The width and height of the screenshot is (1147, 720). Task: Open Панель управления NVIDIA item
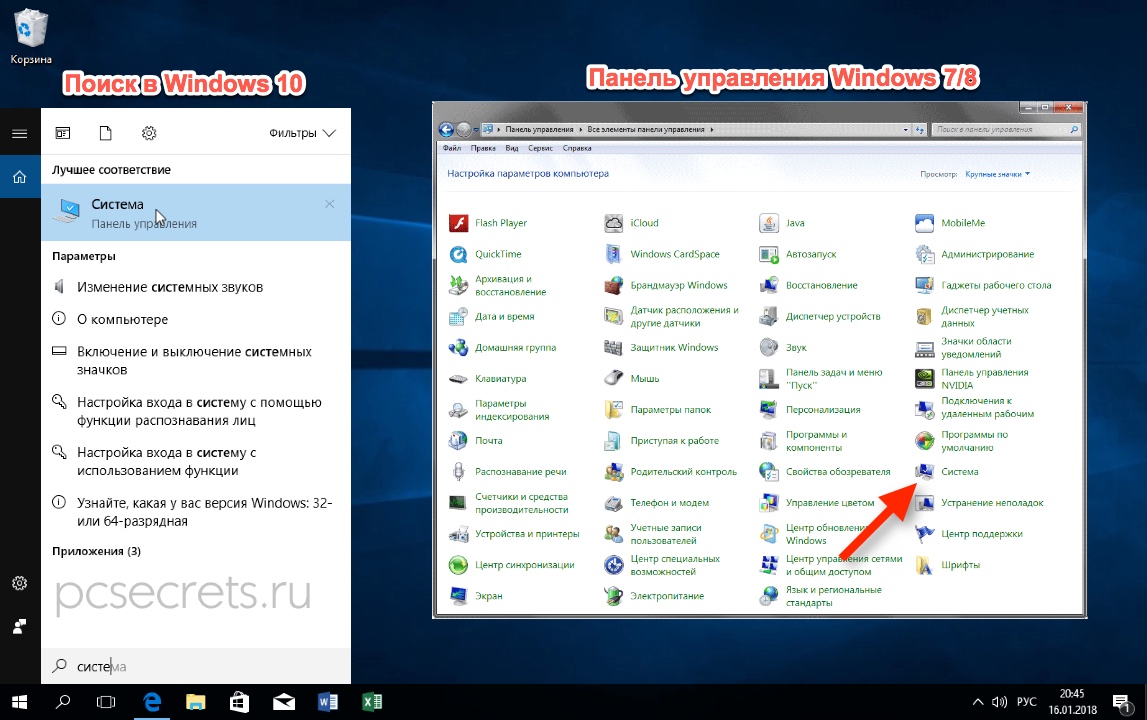pyautogui.click(x=972, y=378)
